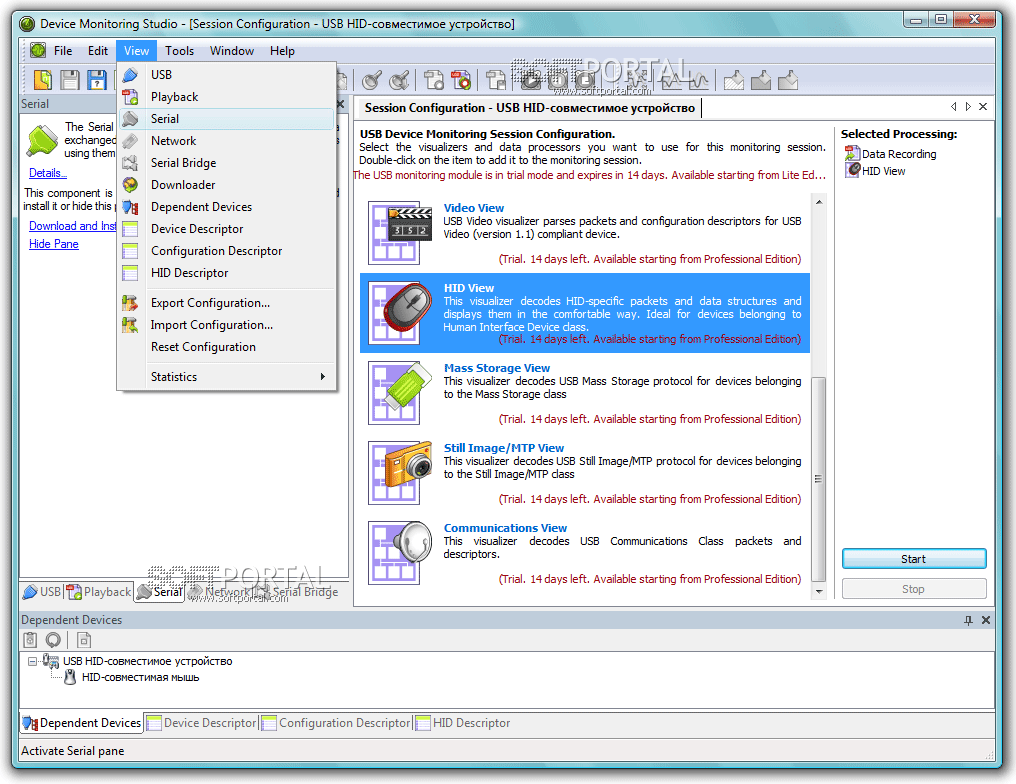Click the next tab arrow beside Session Configuration
This screenshot has height=784, width=1016.
tap(968, 107)
